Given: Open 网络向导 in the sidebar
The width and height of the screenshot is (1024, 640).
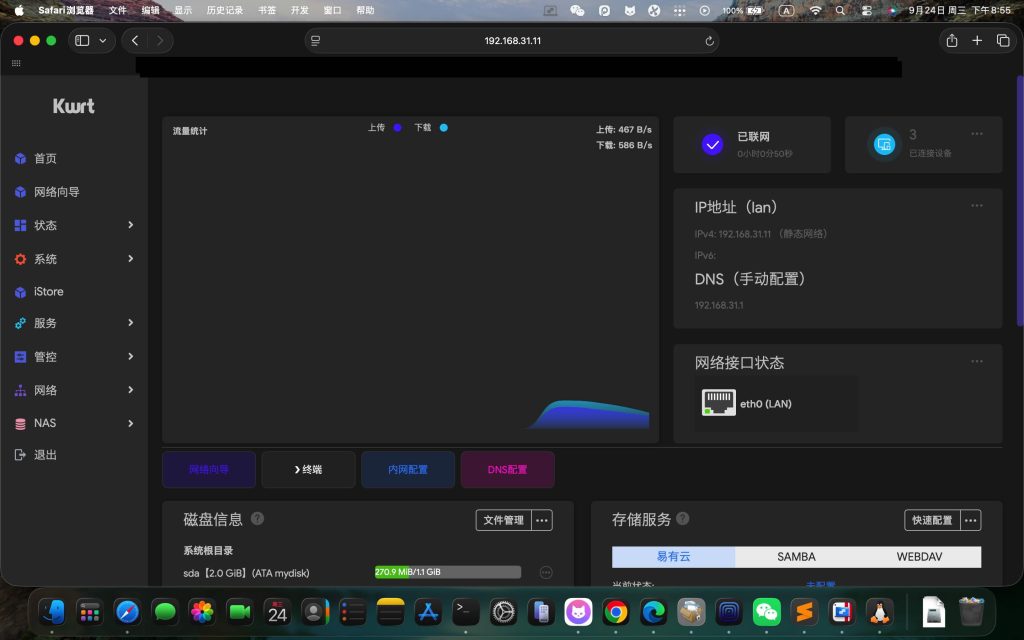Looking at the screenshot, I should 56,192.
